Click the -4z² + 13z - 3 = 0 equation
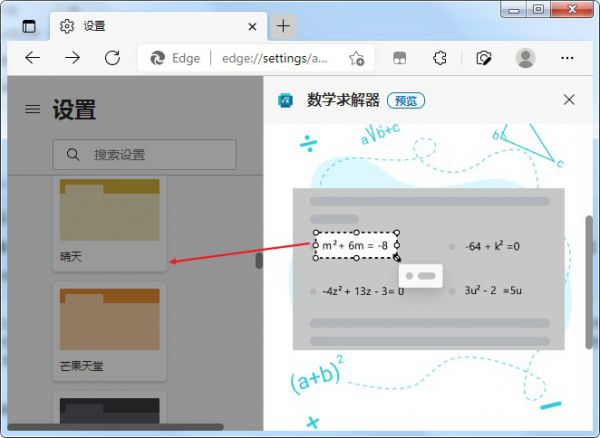 (363, 291)
